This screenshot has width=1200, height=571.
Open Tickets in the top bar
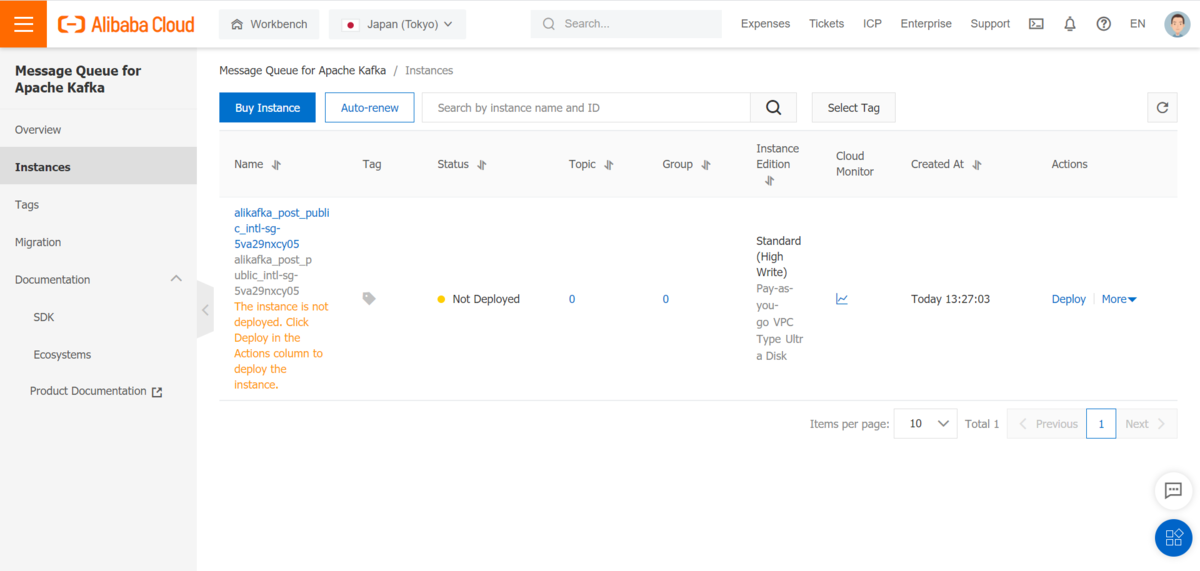[826, 24]
